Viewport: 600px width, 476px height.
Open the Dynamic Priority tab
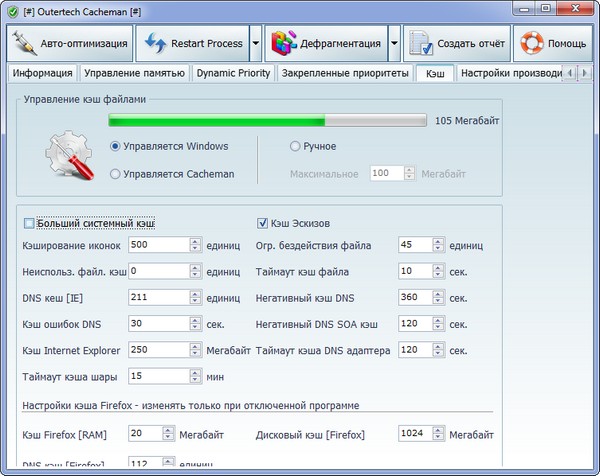click(x=233, y=74)
